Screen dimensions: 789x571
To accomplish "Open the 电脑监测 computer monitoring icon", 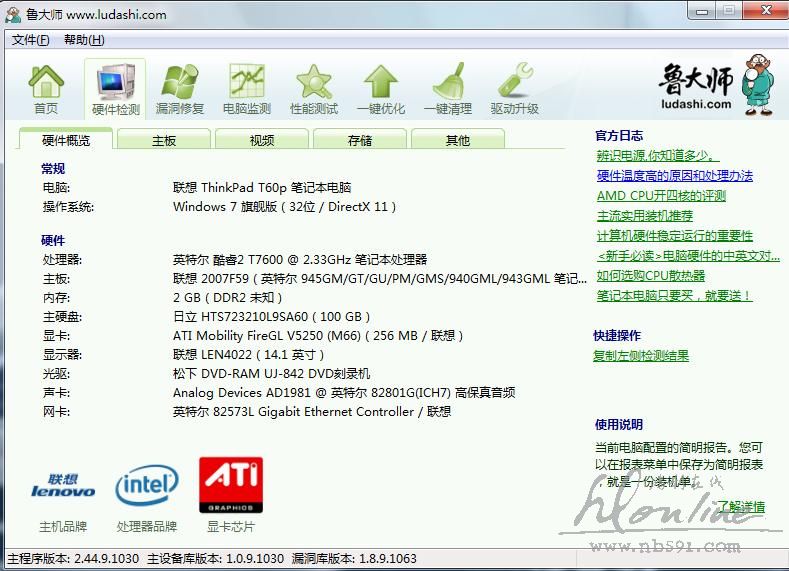I will (x=246, y=88).
